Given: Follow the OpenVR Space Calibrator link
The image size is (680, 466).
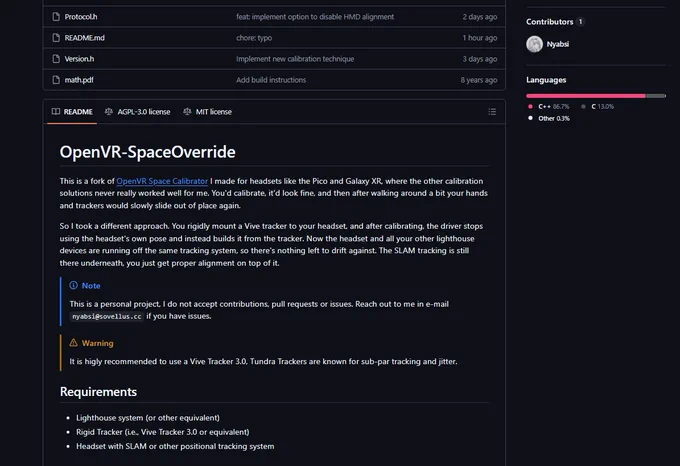Looking at the screenshot, I should [x=162, y=181].
